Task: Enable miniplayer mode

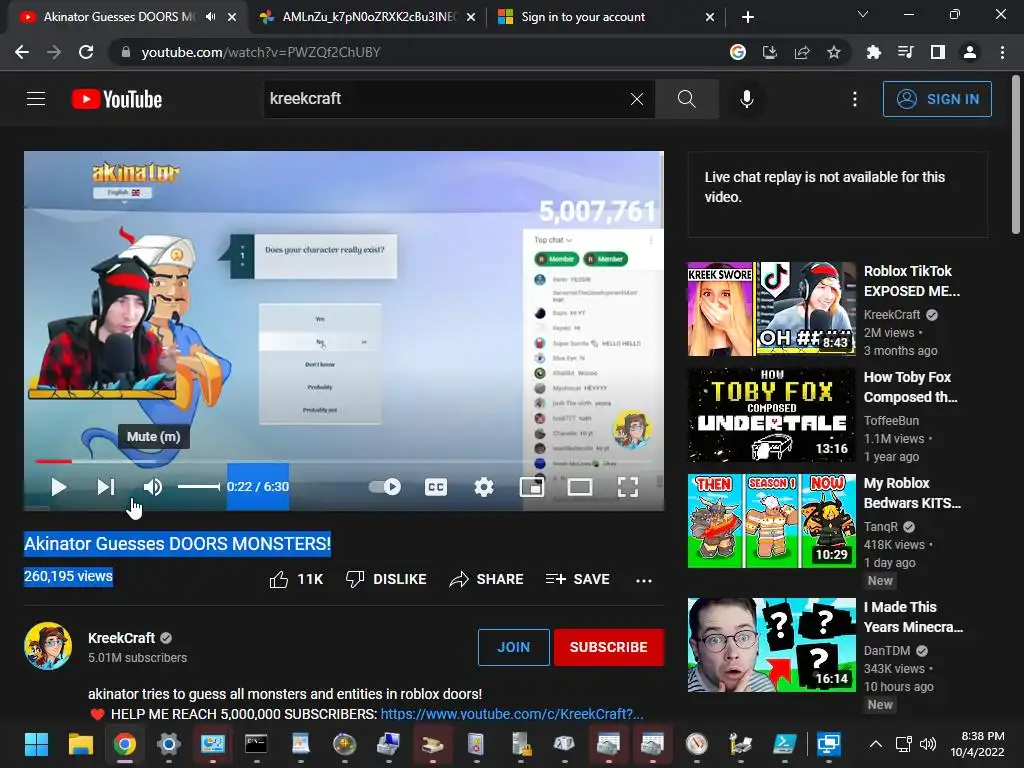Action: click(532, 487)
